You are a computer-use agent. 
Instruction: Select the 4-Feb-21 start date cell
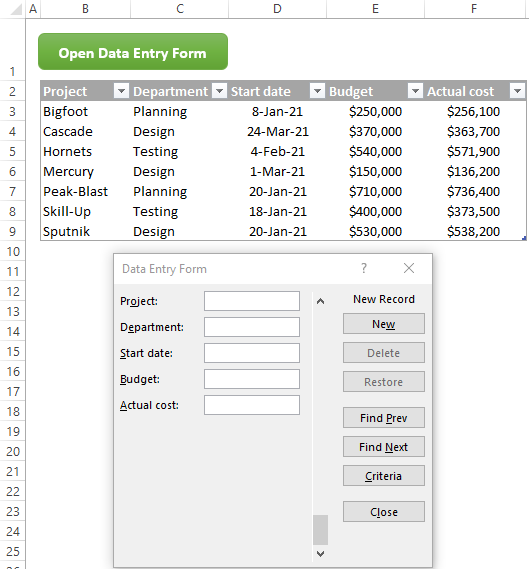(278, 151)
